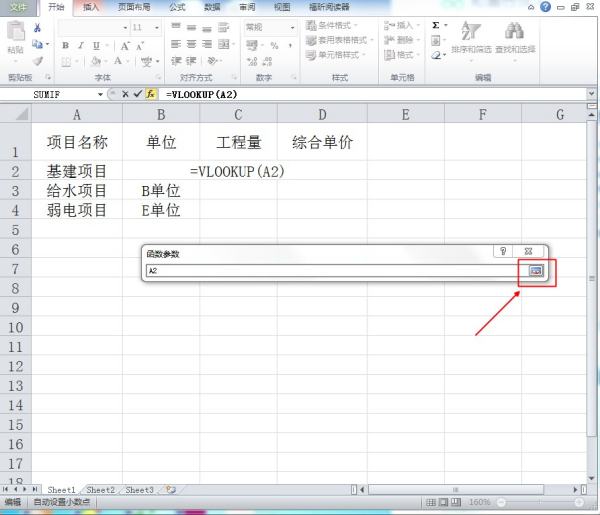Align text right in cell

tap(207, 44)
